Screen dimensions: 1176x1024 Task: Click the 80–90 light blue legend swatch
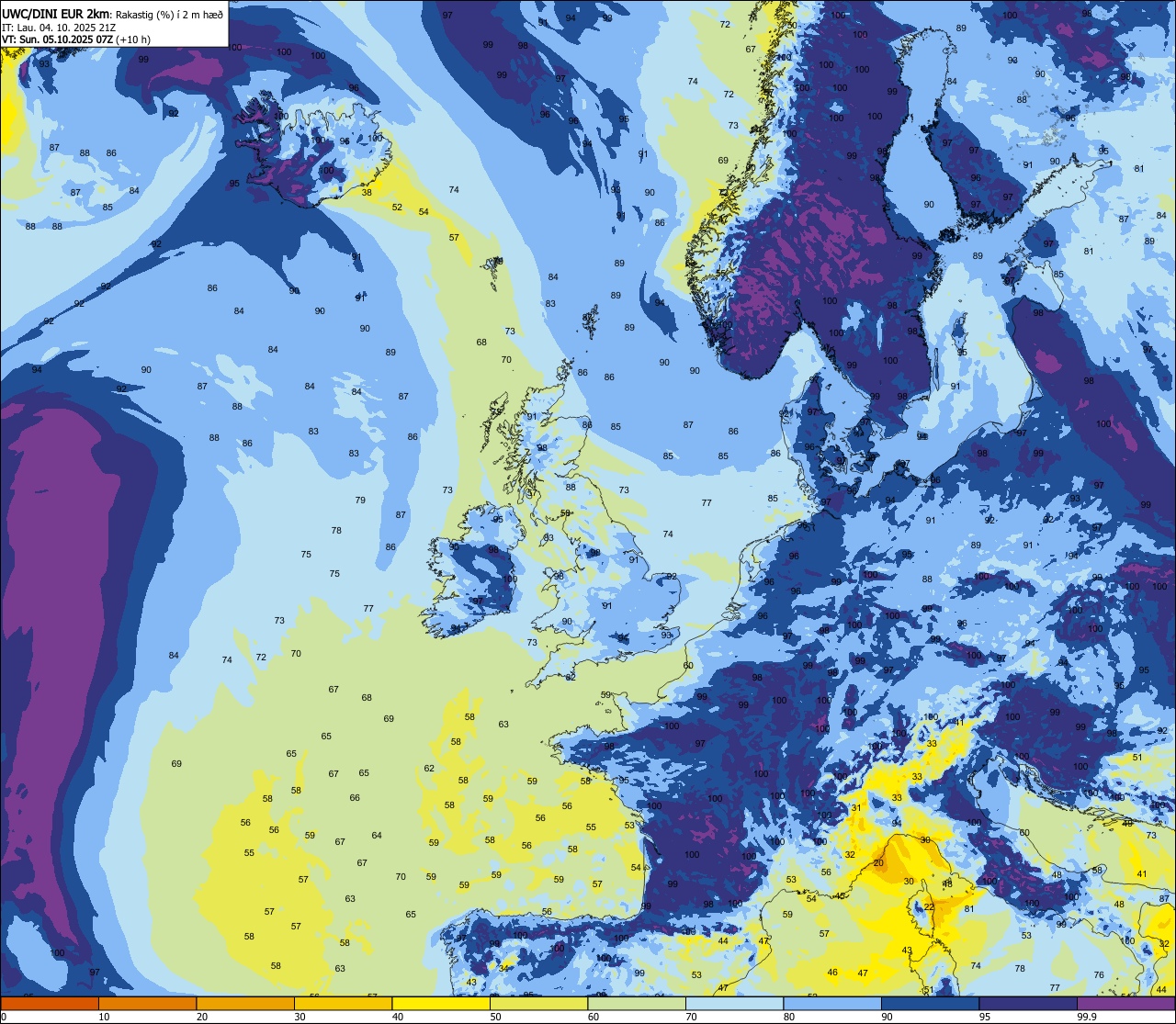coord(831,1003)
